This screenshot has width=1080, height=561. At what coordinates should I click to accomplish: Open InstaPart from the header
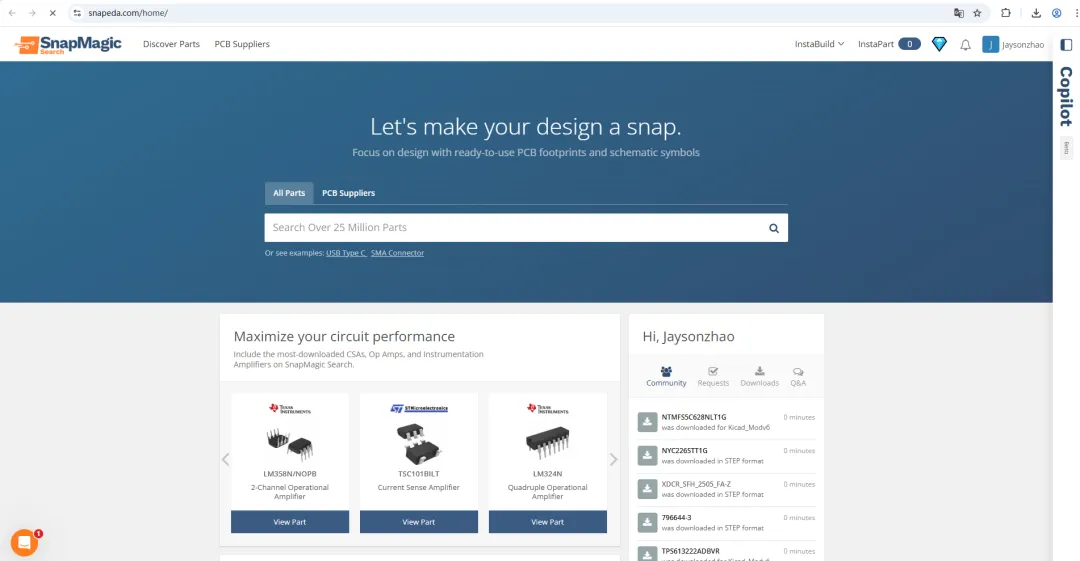(875, 44)
